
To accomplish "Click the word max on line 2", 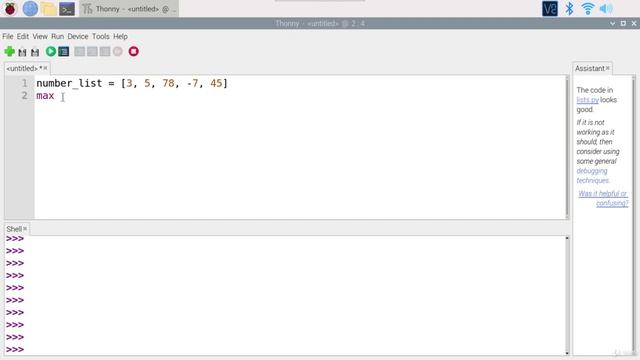I will pyautogui.click(x=45, y=96).
